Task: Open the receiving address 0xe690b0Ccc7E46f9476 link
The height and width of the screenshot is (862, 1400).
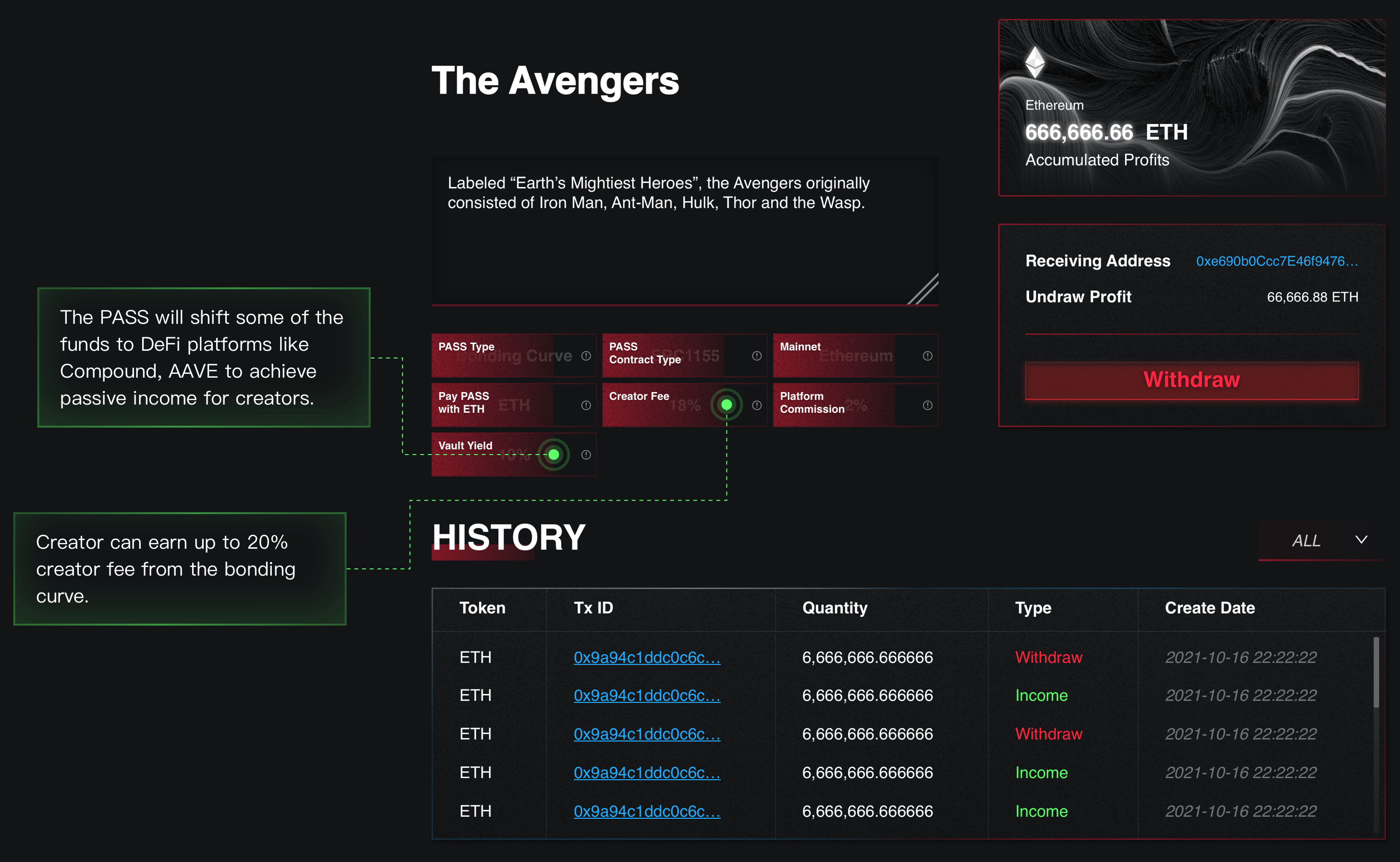Action: click(x=1277, y=261)
